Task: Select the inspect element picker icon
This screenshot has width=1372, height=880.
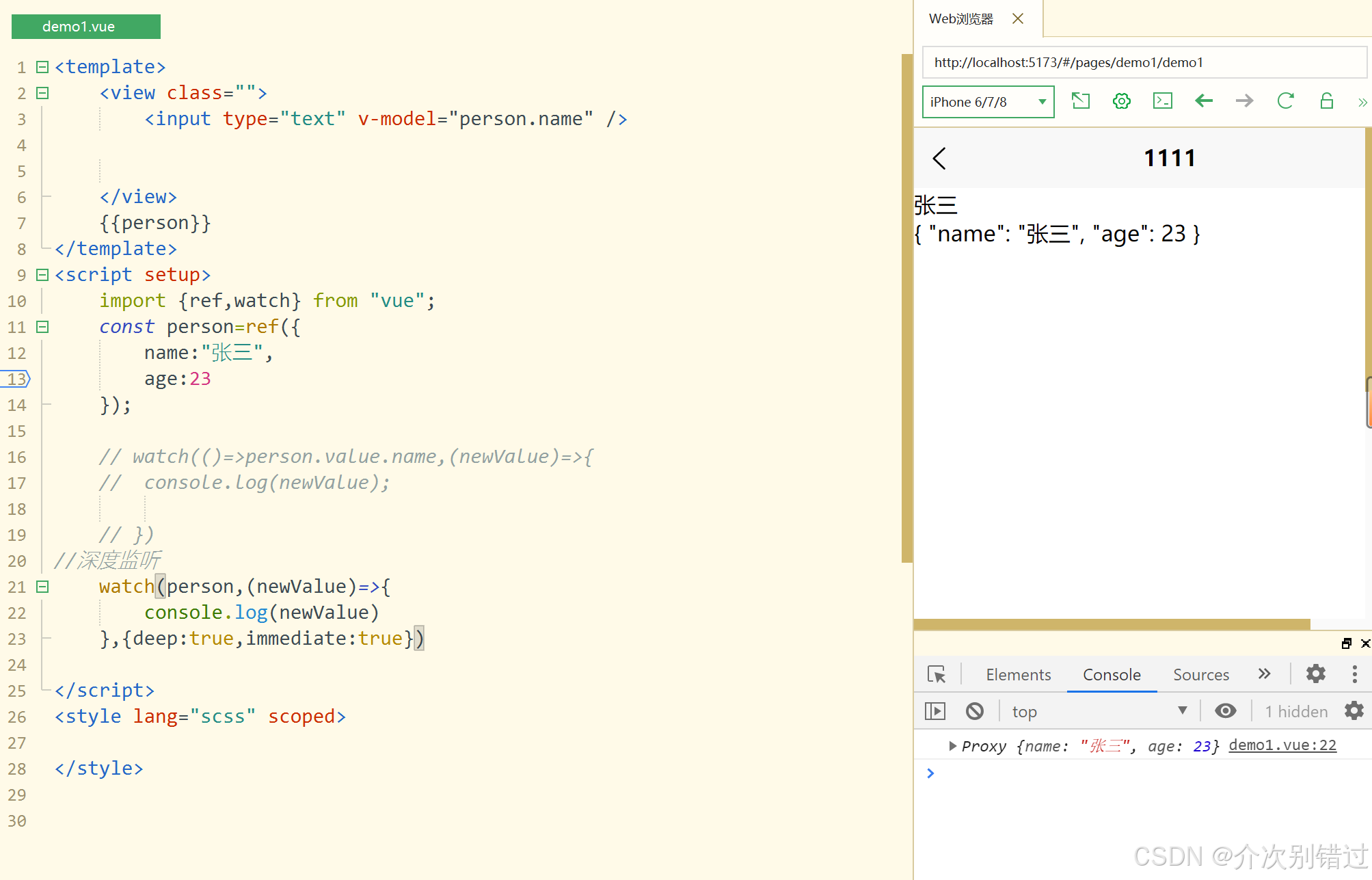Action: 937,674
